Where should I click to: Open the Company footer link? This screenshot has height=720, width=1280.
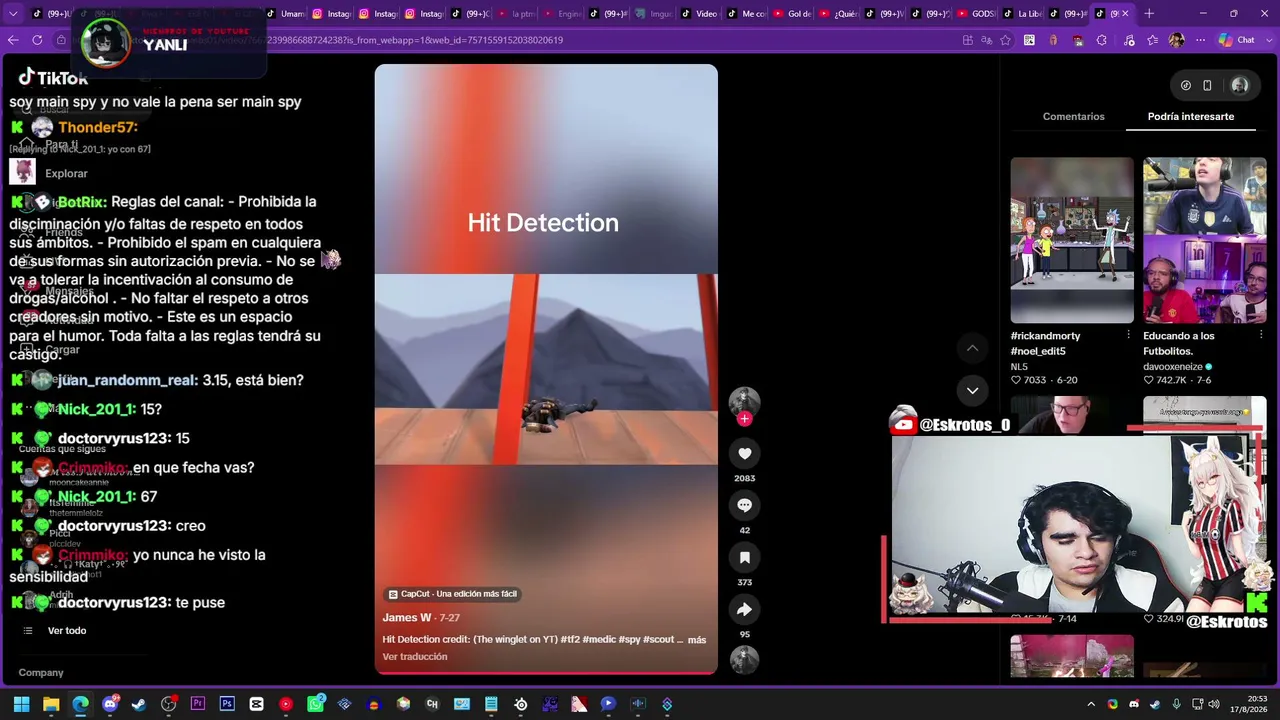[41, 673]
